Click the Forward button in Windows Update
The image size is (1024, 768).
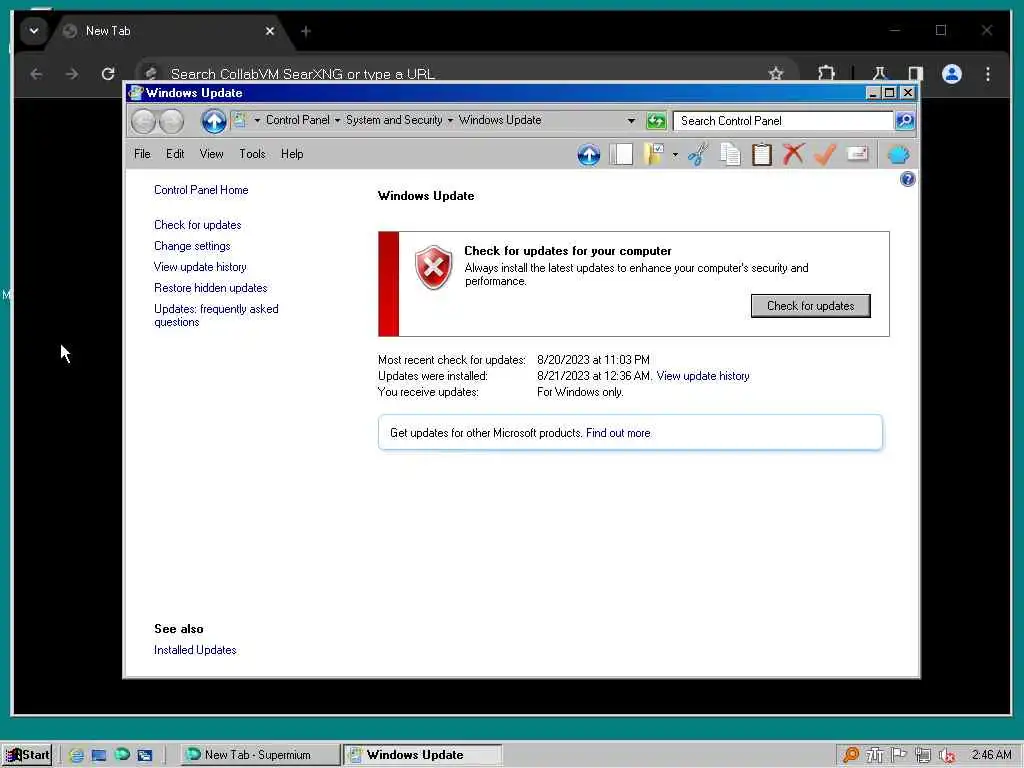click(171, 121)
